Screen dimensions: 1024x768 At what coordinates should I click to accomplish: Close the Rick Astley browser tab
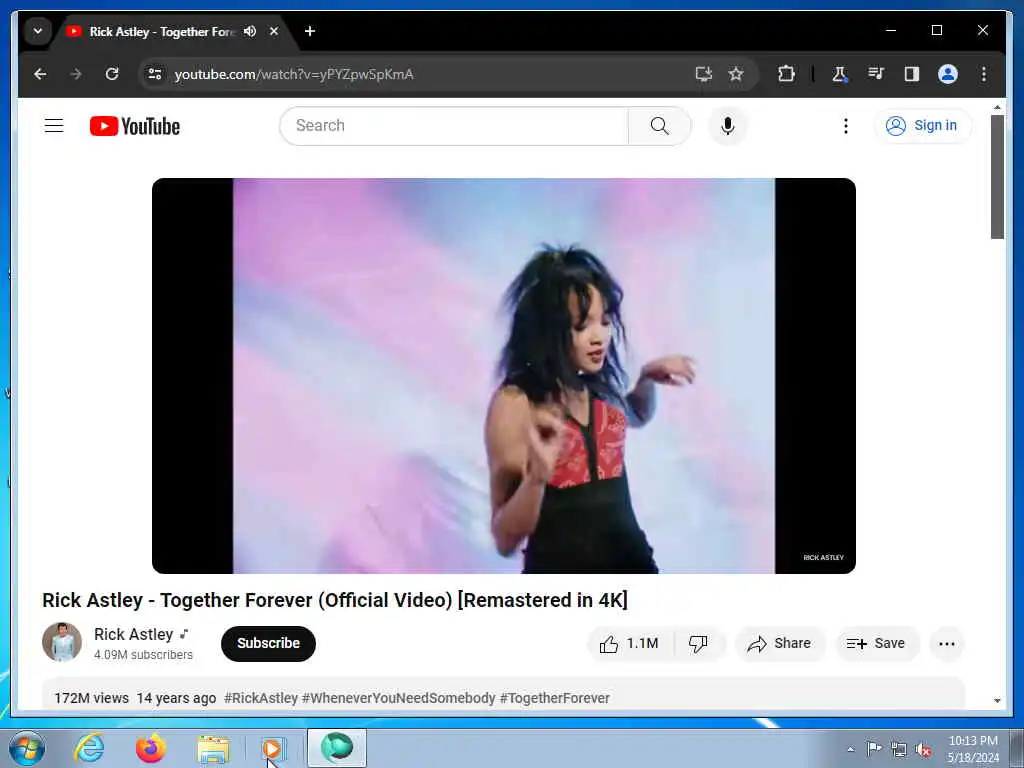[274, 31]
